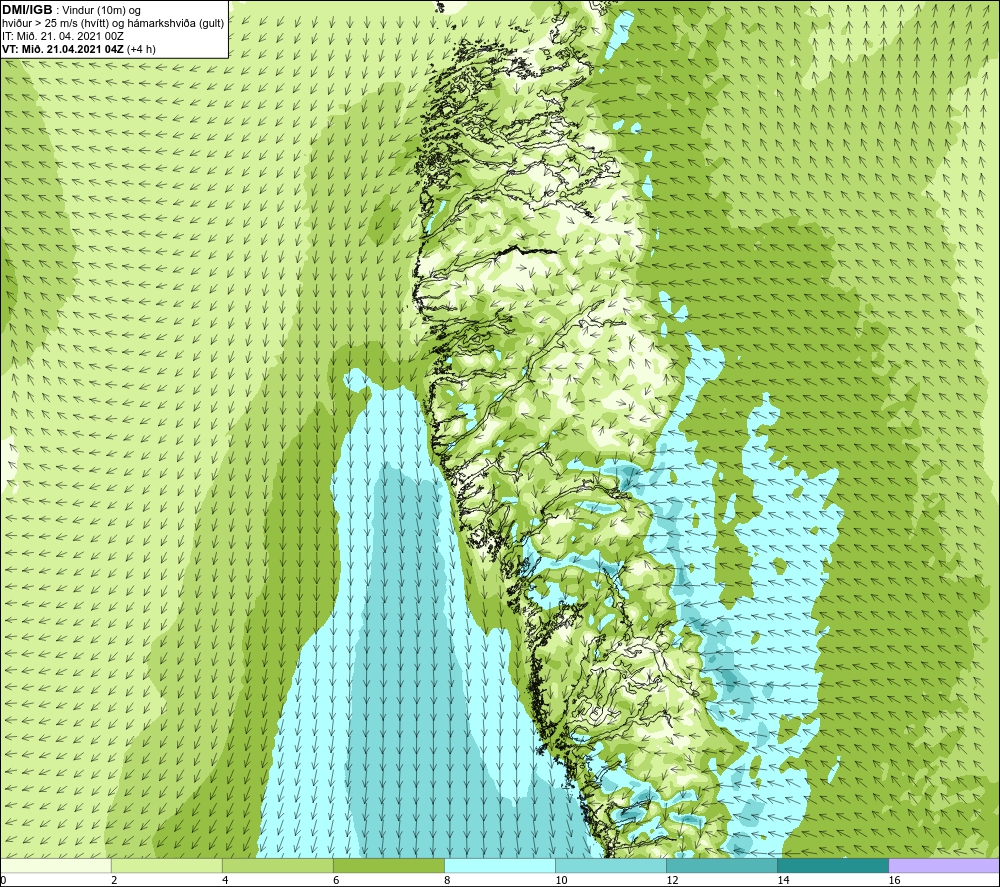Click the 8–10 m/s light cyan swatch
Screen dimensions: 1000x887
[500, 865]
